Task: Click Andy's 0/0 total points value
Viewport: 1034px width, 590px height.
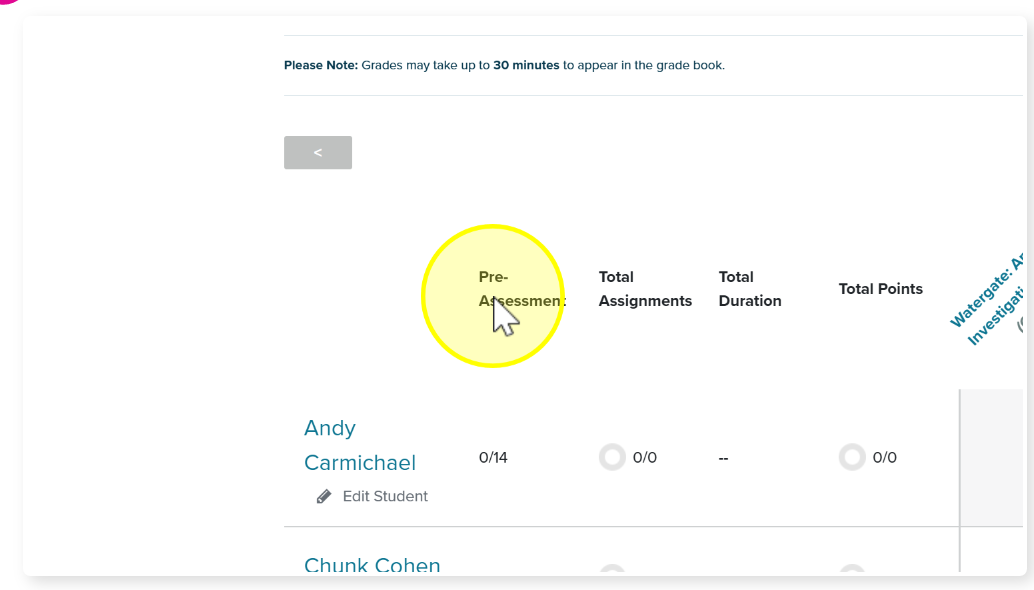Action: coord(884,457)
